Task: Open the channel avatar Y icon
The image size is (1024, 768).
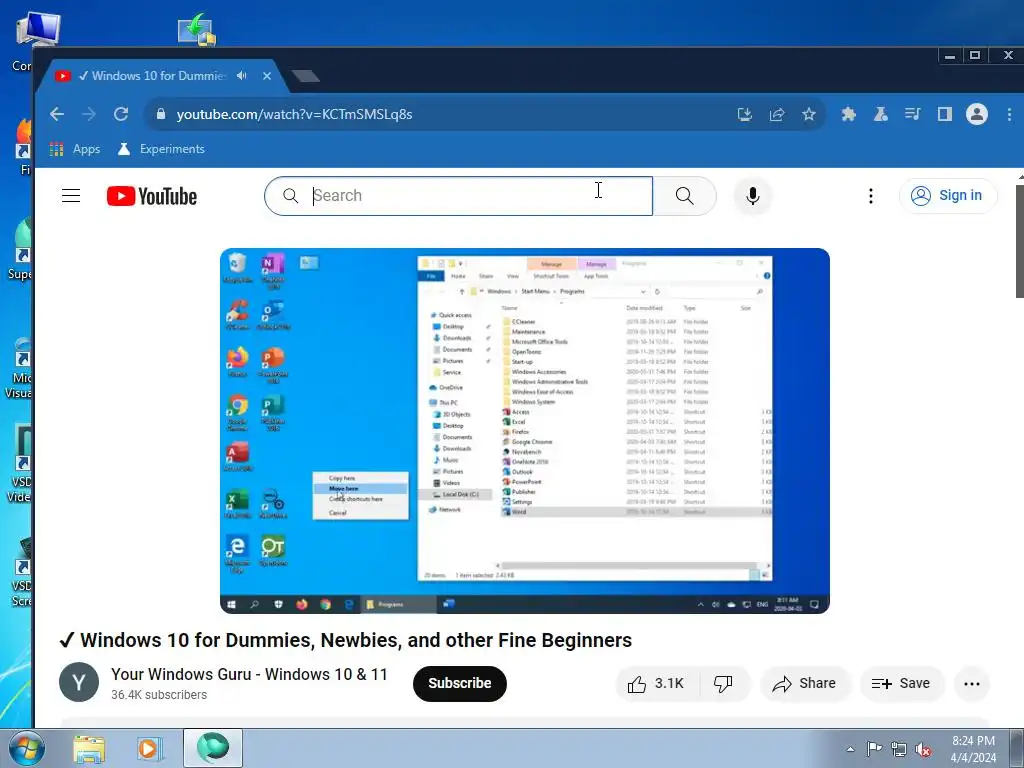Action: [x=79, y=682]
